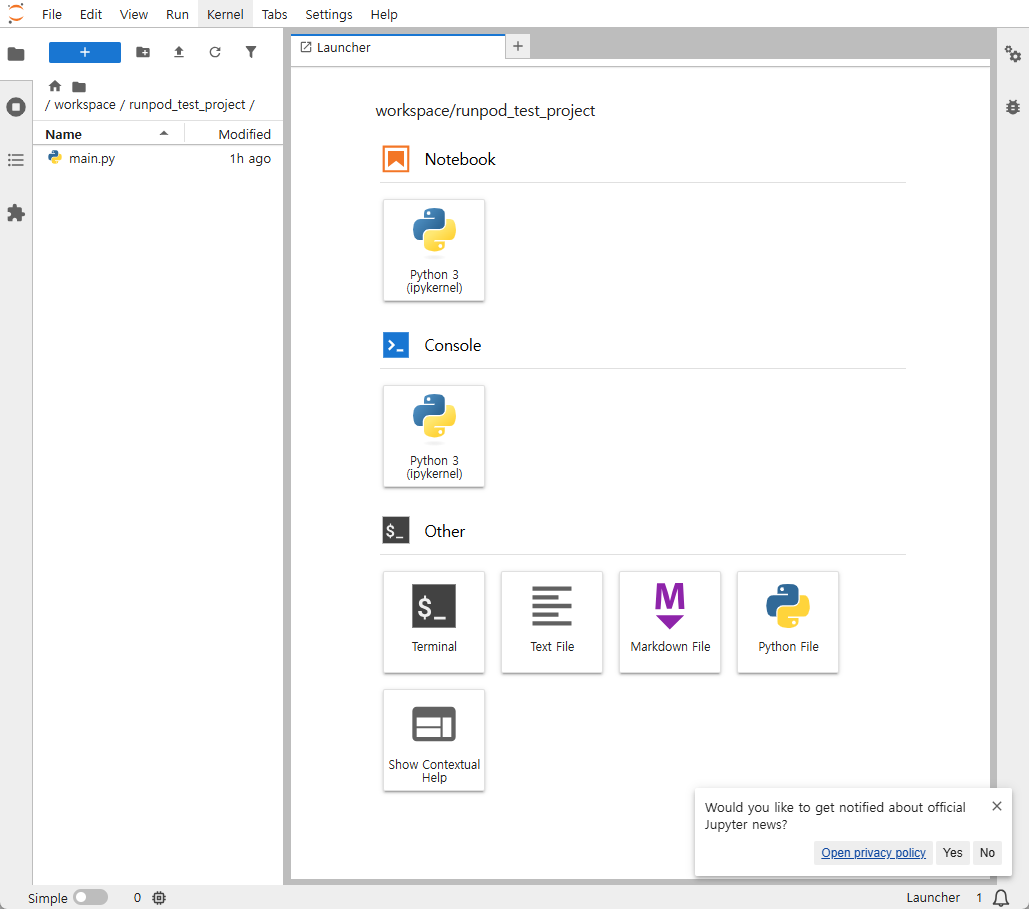Create a new Text File
This screenshot has height=909, width=1029.
pyautogui.click(x=552, y=622)
